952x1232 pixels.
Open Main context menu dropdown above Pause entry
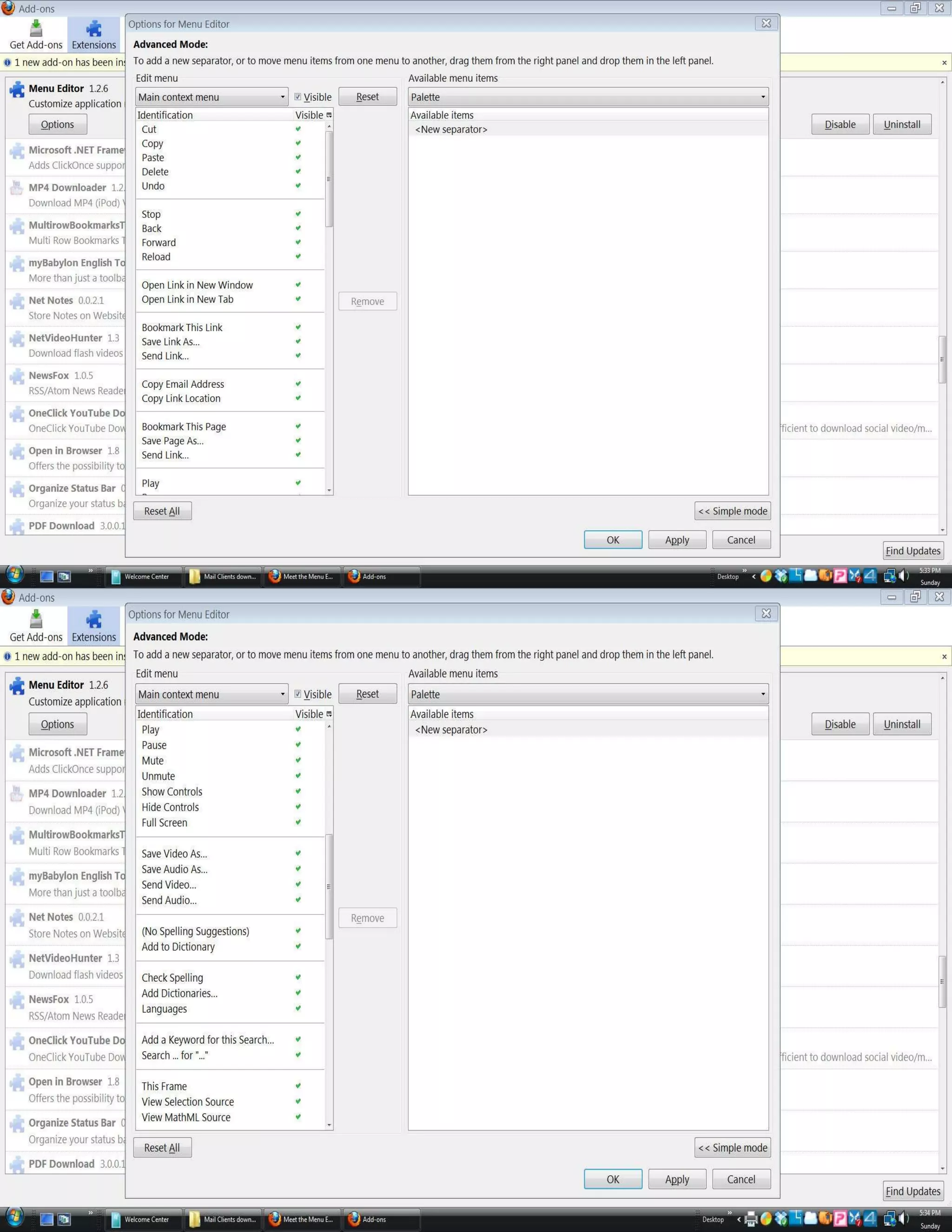(x=212, y=695)
